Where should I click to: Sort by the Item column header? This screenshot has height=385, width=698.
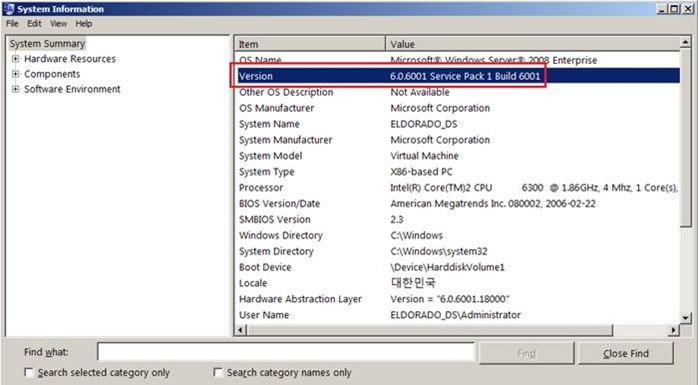click(x=310, y=44)
